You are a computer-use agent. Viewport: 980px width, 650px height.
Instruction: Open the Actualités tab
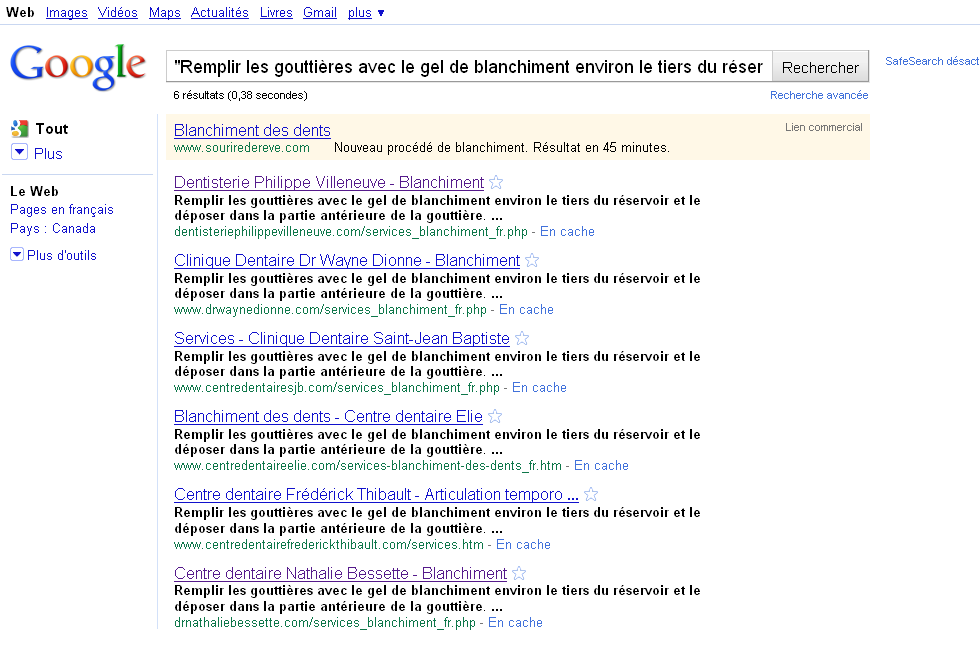tap(219, 12)
